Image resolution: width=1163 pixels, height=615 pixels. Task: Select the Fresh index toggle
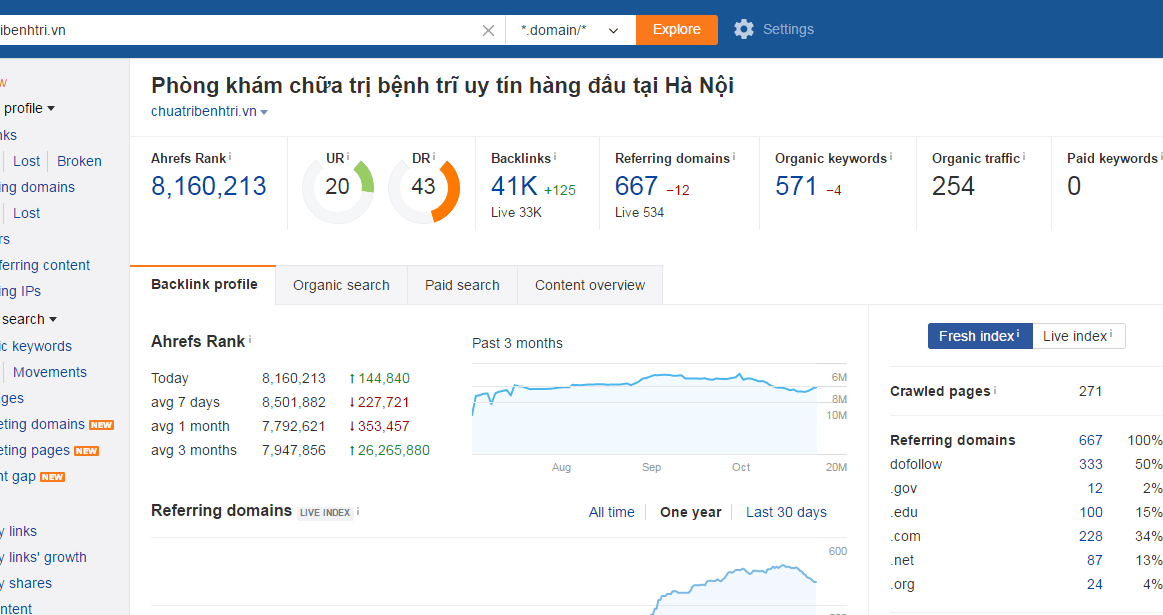click(x=980, y=336)
